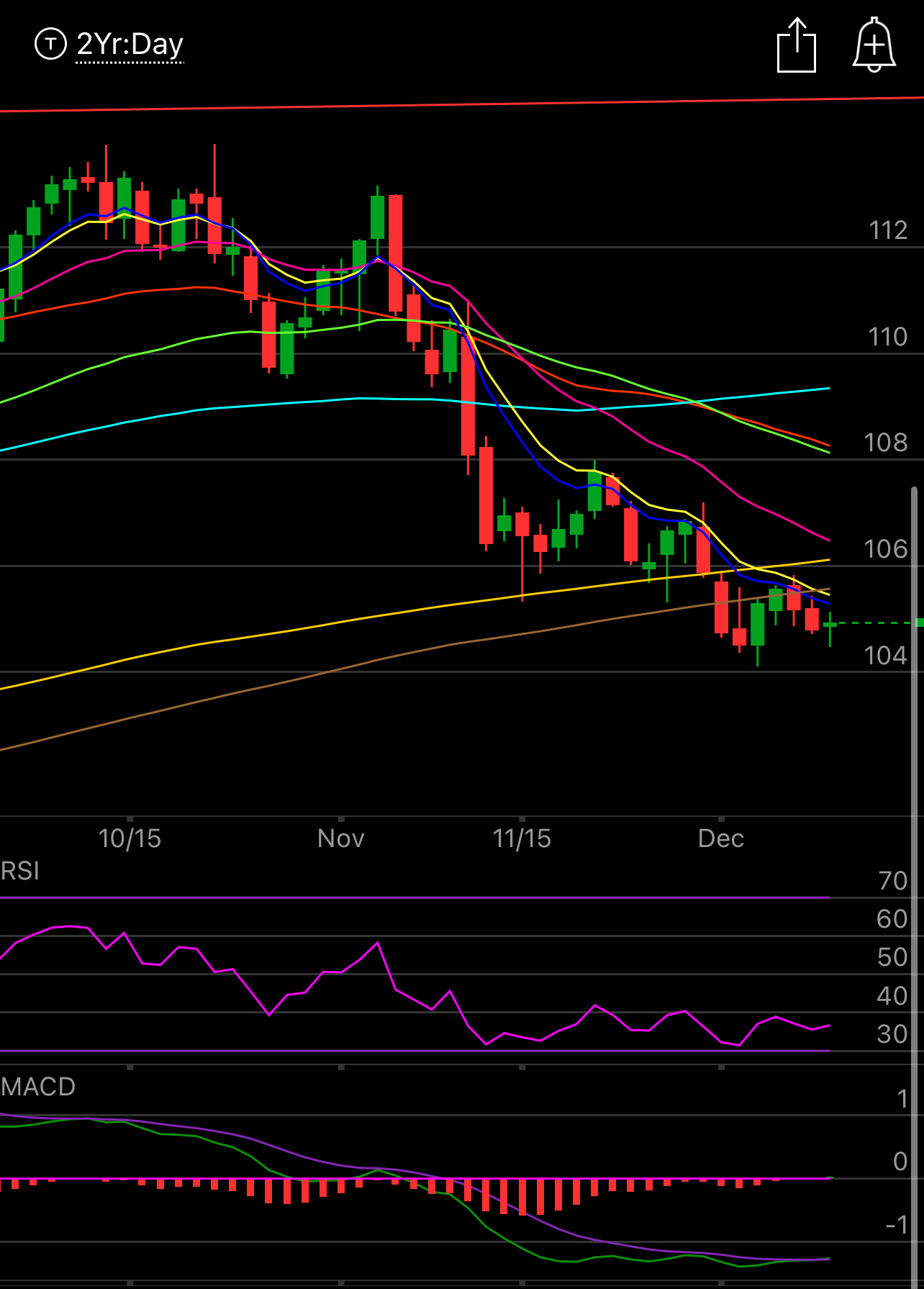Click the 112 price axis label
Screen dimensions: 924x1289
click(888, 230)
